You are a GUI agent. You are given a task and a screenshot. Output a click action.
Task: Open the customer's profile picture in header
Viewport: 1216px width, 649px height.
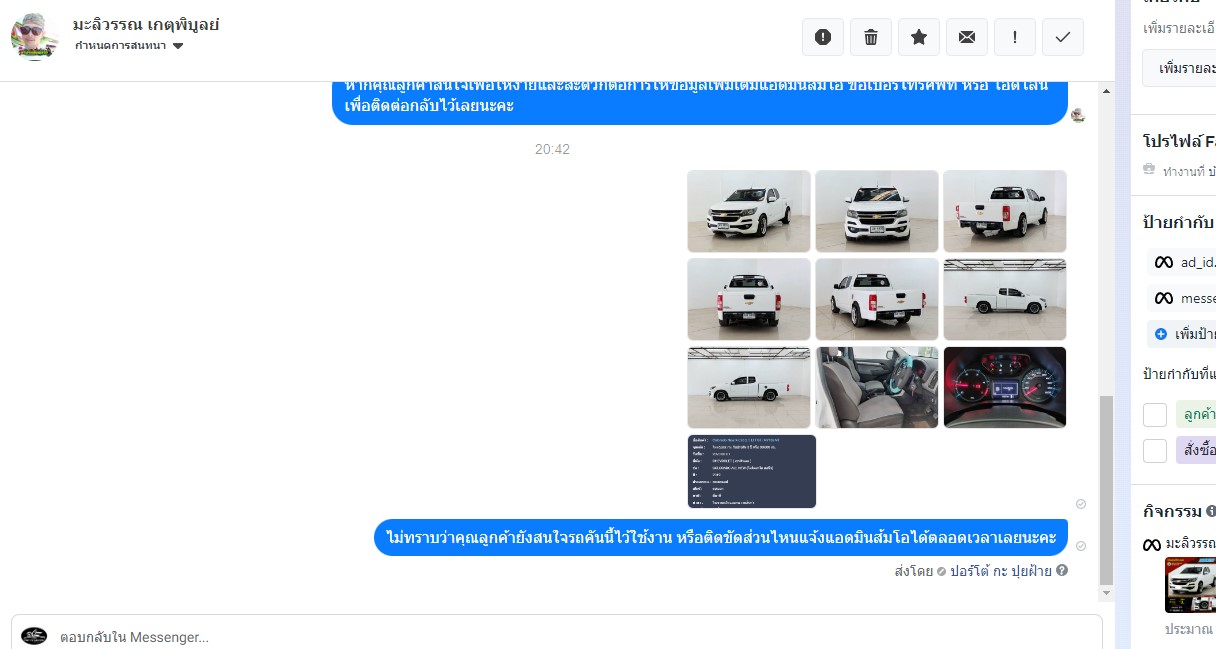pyautogui.click(x=35, y=37)
